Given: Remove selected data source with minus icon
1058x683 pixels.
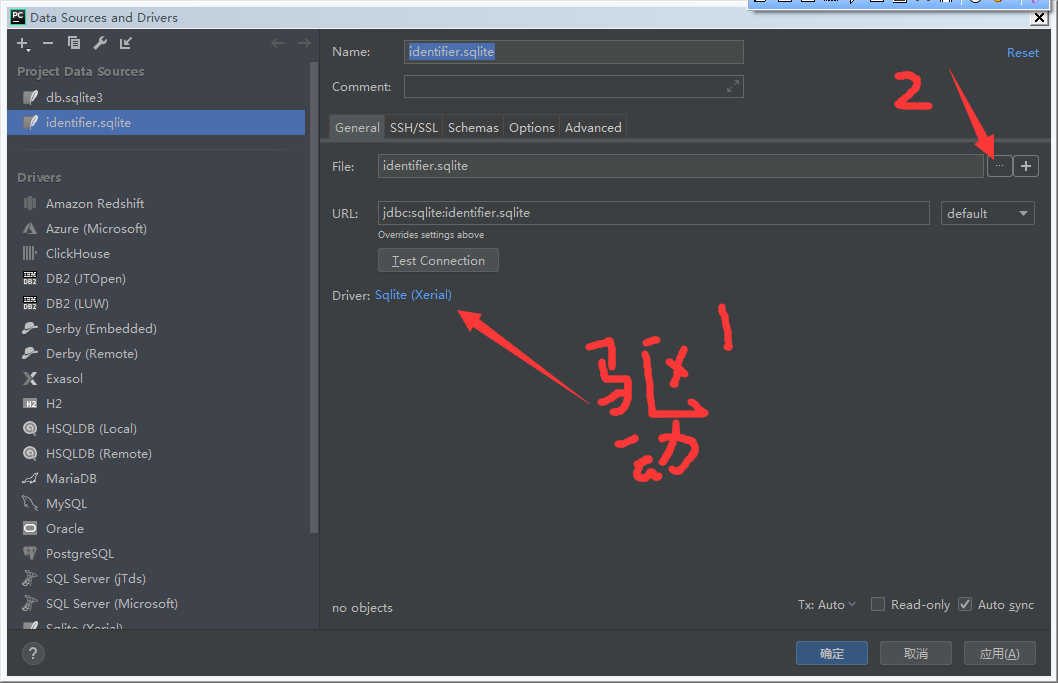Looking at the screenshot, I should 48,43.
